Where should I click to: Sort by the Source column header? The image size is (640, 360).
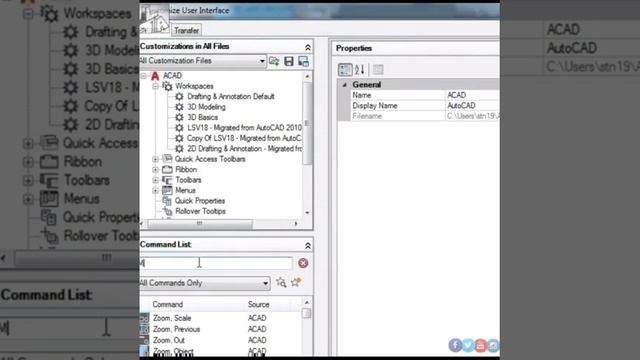[258, 304]
